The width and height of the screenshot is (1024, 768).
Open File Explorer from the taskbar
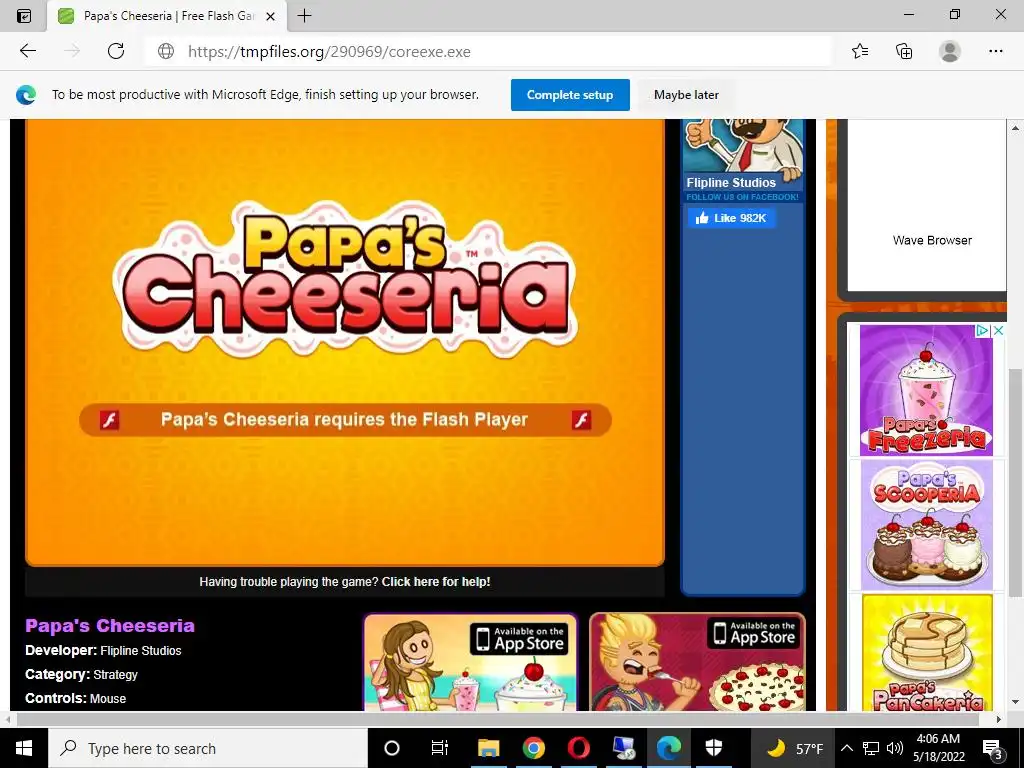click(488, 748)
